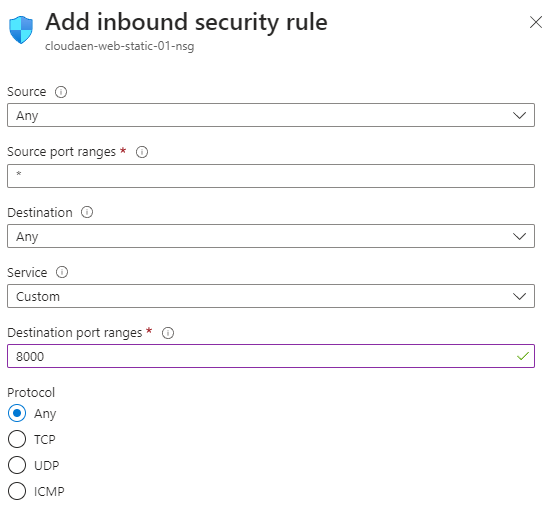Select the Any protocol radio button
The height and width of the screenshot is (515, 546).
(17, 413)
